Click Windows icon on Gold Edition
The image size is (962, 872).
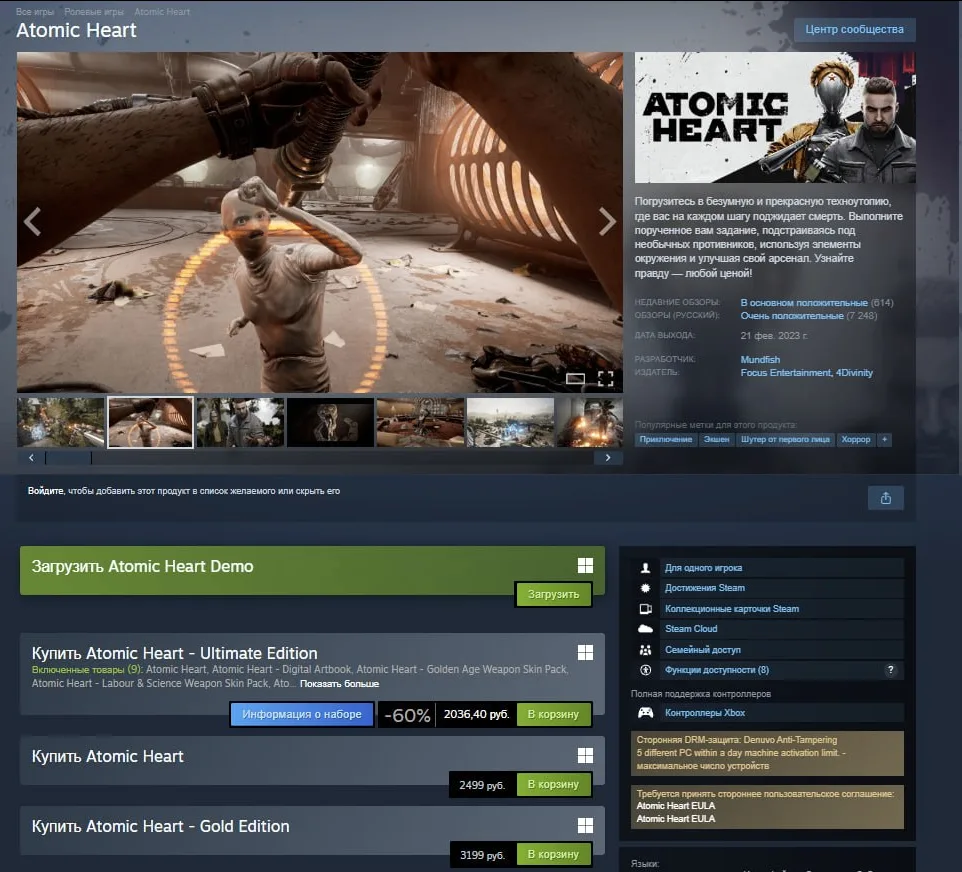[x=585, y=825]
